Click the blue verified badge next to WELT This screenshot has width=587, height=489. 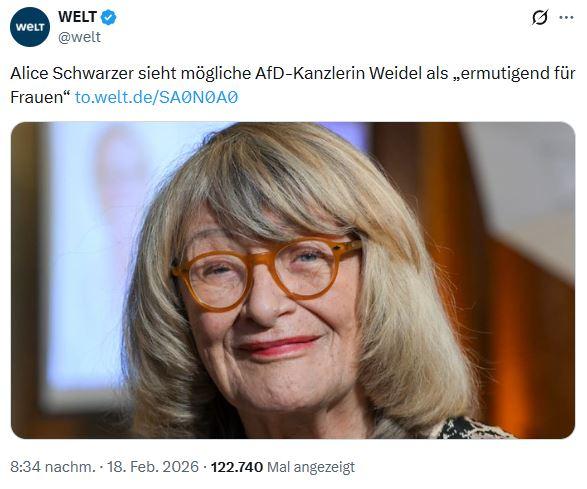109,17
